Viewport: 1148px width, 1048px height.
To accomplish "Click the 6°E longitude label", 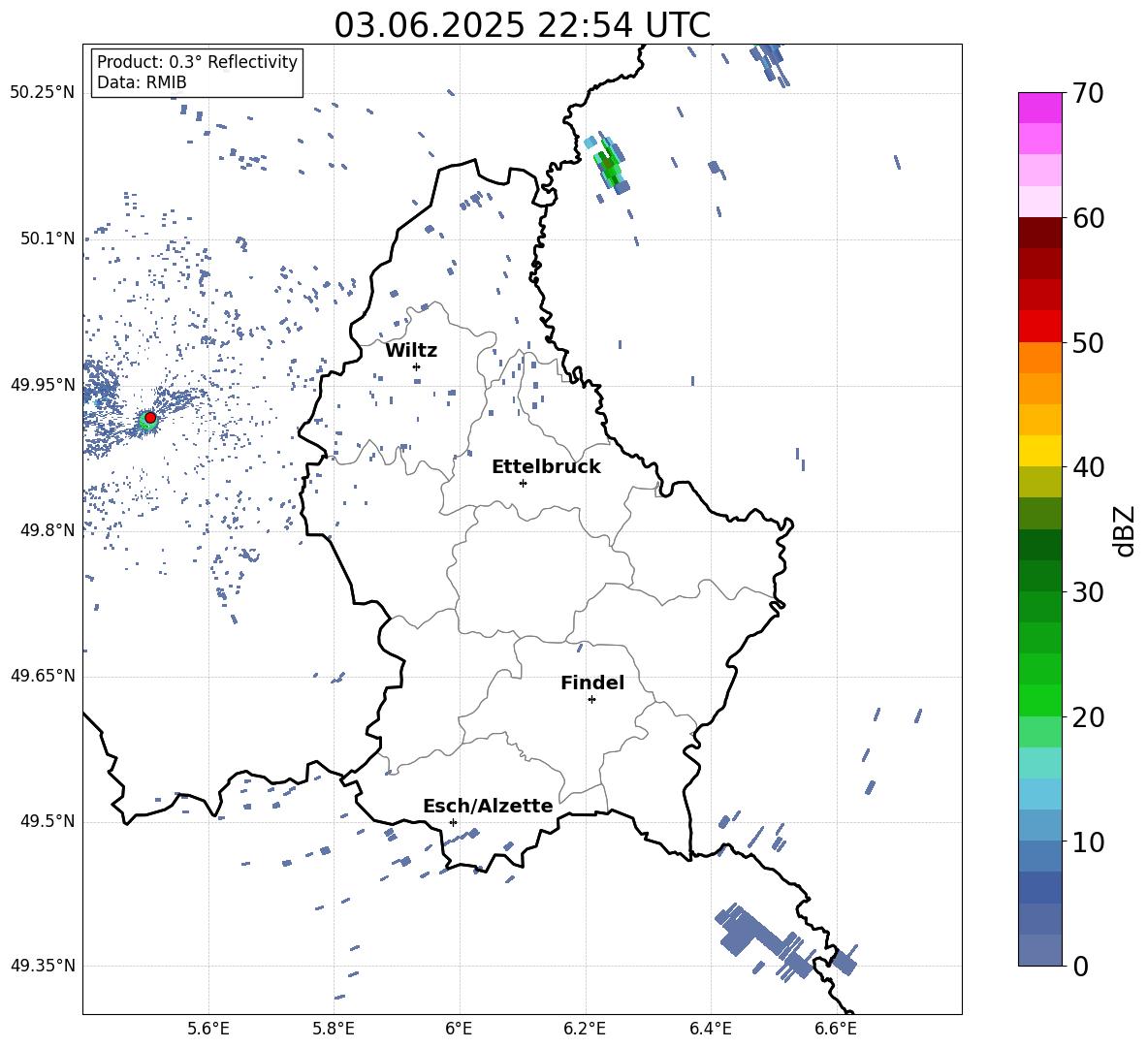I will (x=459, y=1029).
